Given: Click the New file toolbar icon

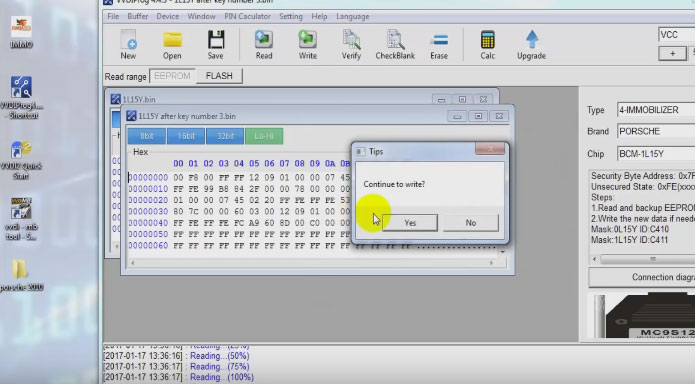Looking at the screenshot, I should click(x=128, y=44).
